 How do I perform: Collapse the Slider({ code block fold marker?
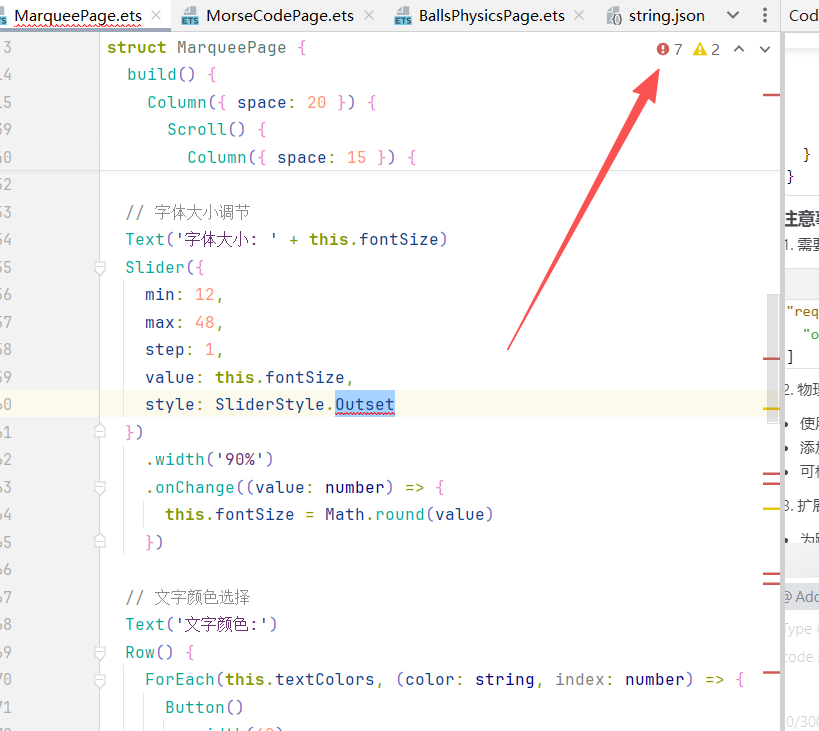pyautogui.click(x=100, y=268)
